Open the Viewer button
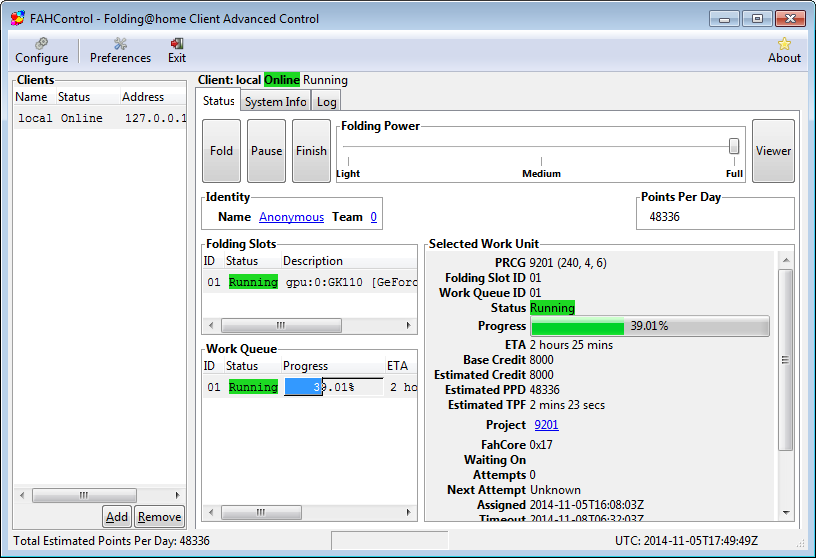This screenshot has height=558, width=816. 773,151
